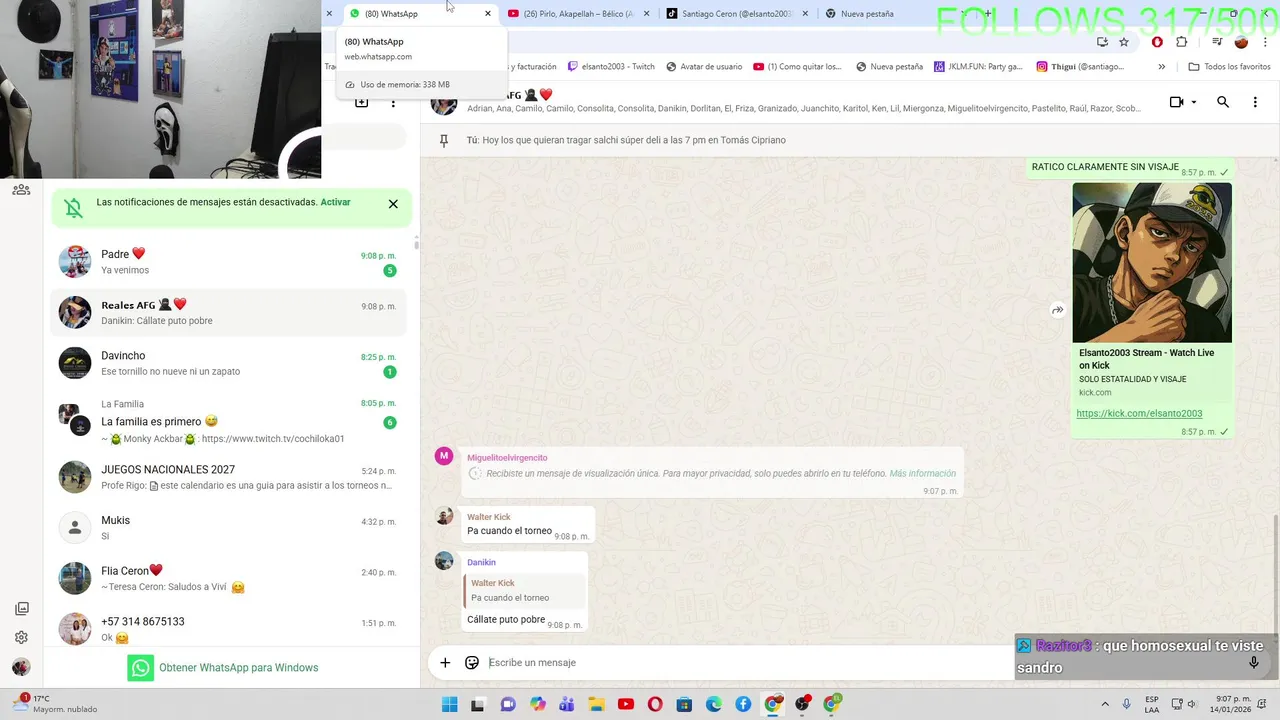
Task: Open the https://kick.com/elsanto2003 link
Action: [1139, 413]
